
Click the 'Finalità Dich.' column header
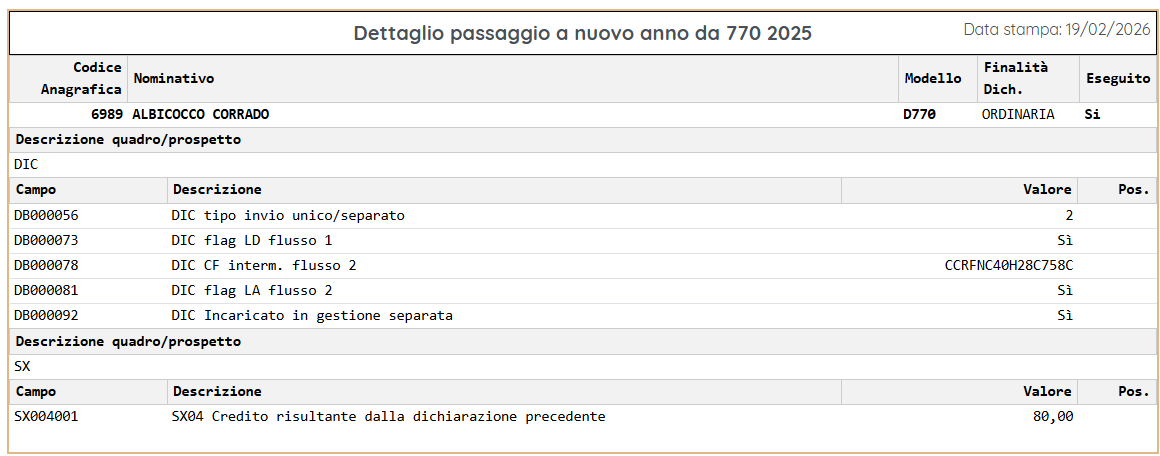tap(1015, 78)
